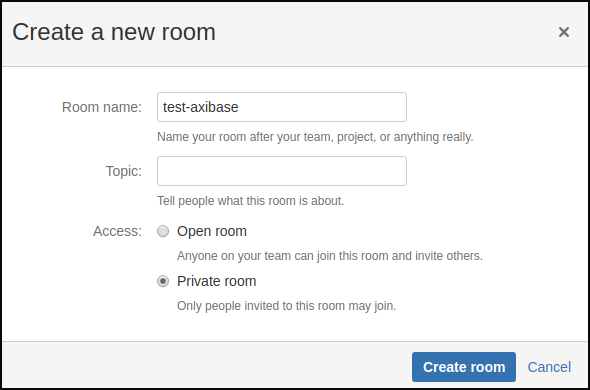The image size is (590, 390).
Task: Select the Private room radio button
Action: tap(163, 281)
